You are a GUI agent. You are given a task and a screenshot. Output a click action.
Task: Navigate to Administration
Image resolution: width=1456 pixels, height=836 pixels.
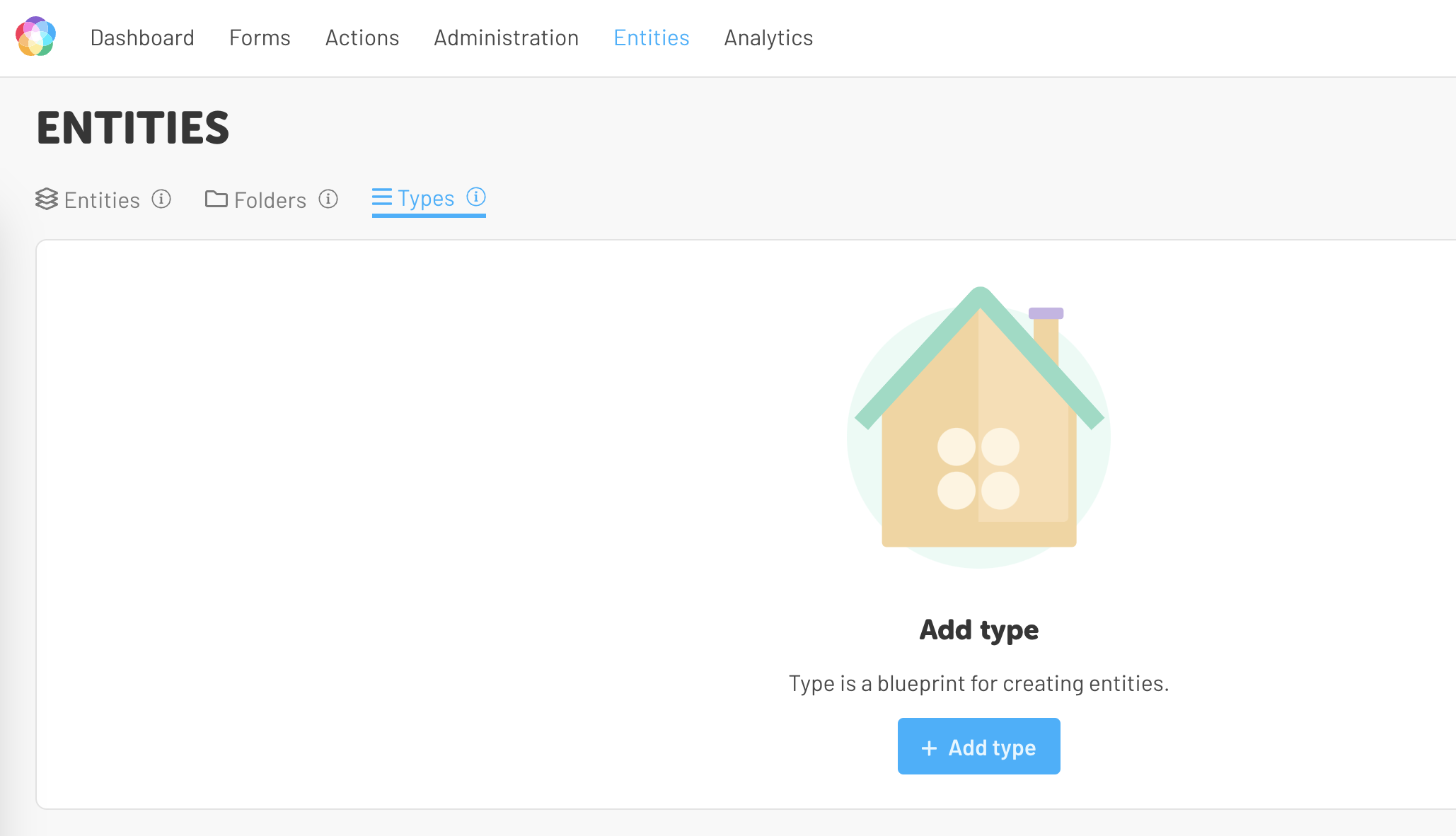tap(507, 38)
